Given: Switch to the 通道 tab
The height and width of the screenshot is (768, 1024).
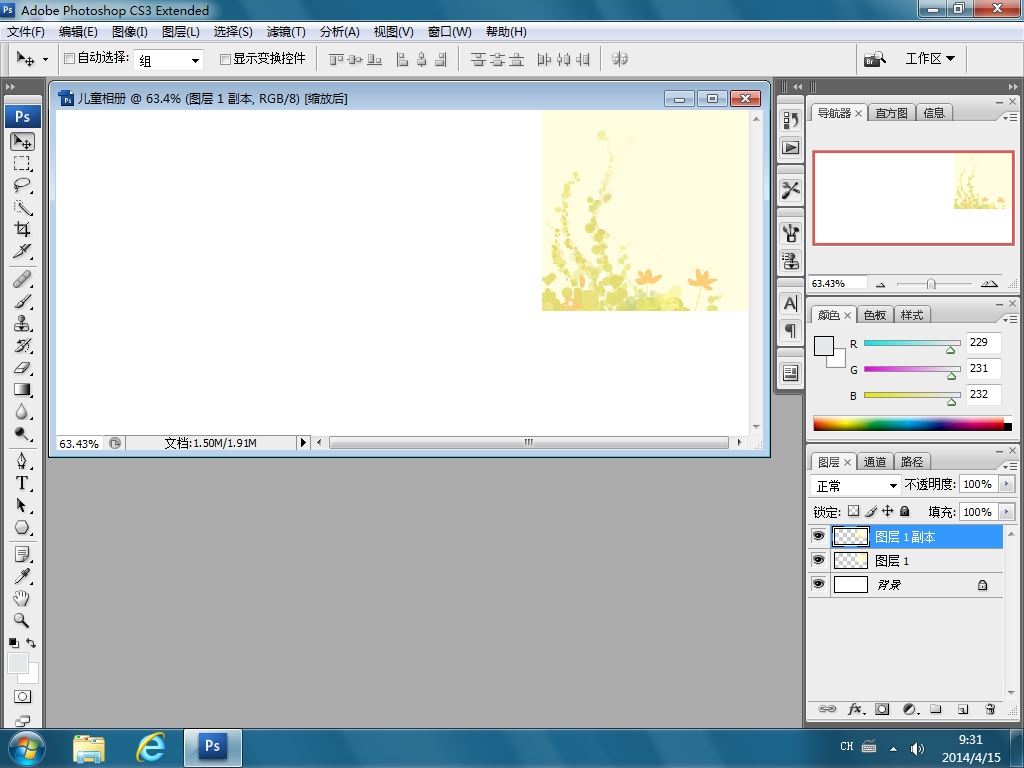Looking at the screenshot, I should pyautogui.click(x=875, y=462).
